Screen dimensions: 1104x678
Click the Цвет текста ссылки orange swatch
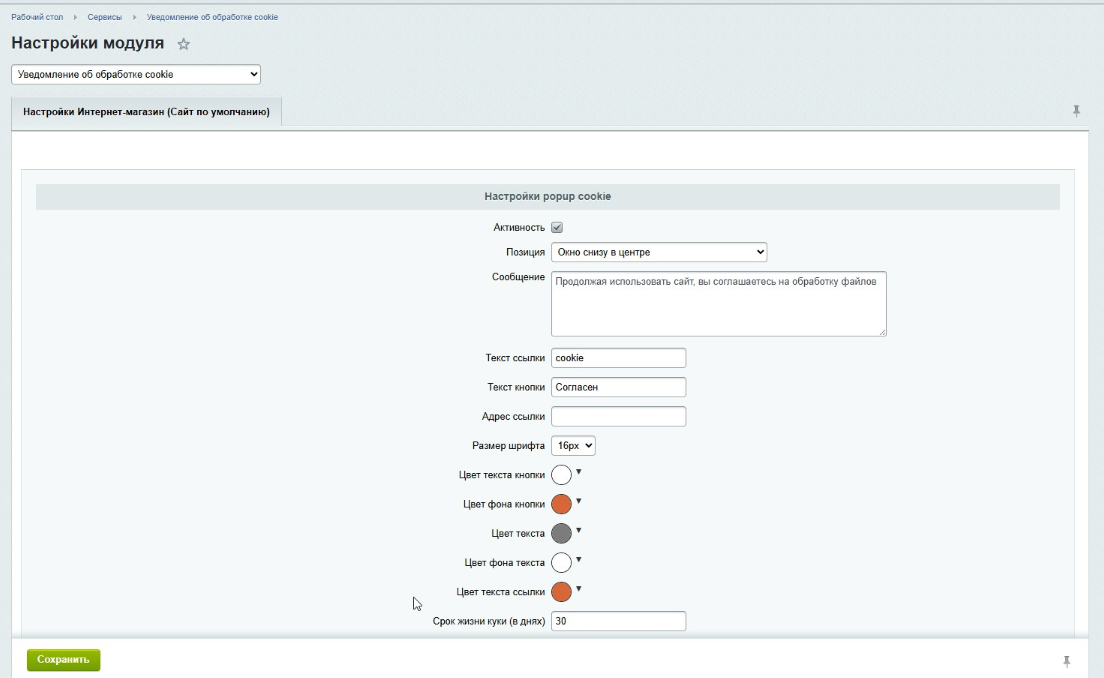coord(561,592)
